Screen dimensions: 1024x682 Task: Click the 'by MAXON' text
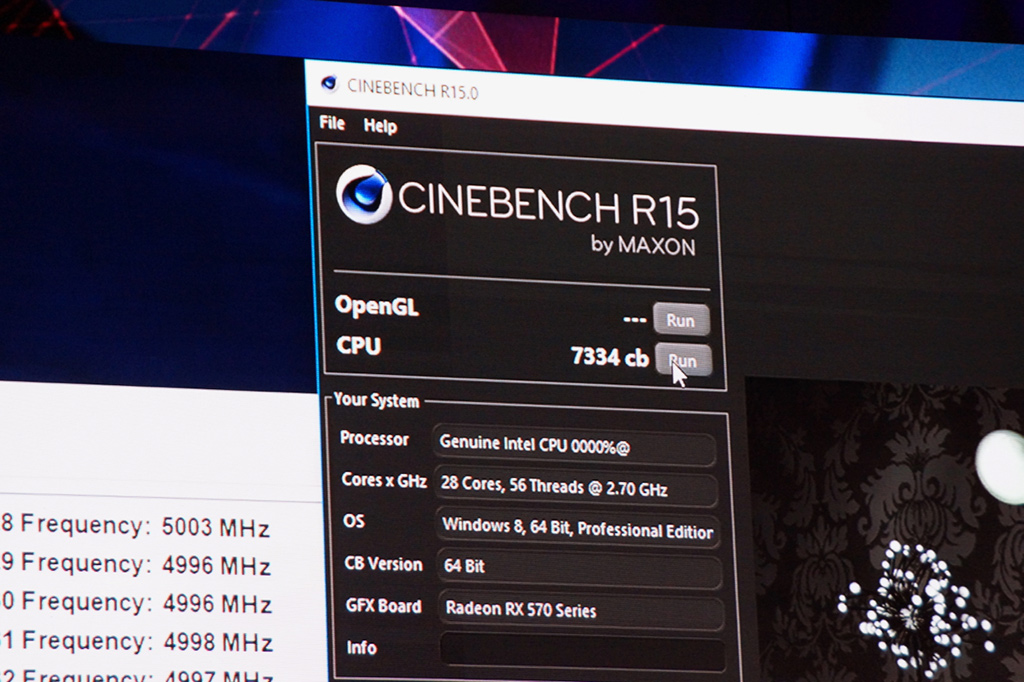point(643,245)
